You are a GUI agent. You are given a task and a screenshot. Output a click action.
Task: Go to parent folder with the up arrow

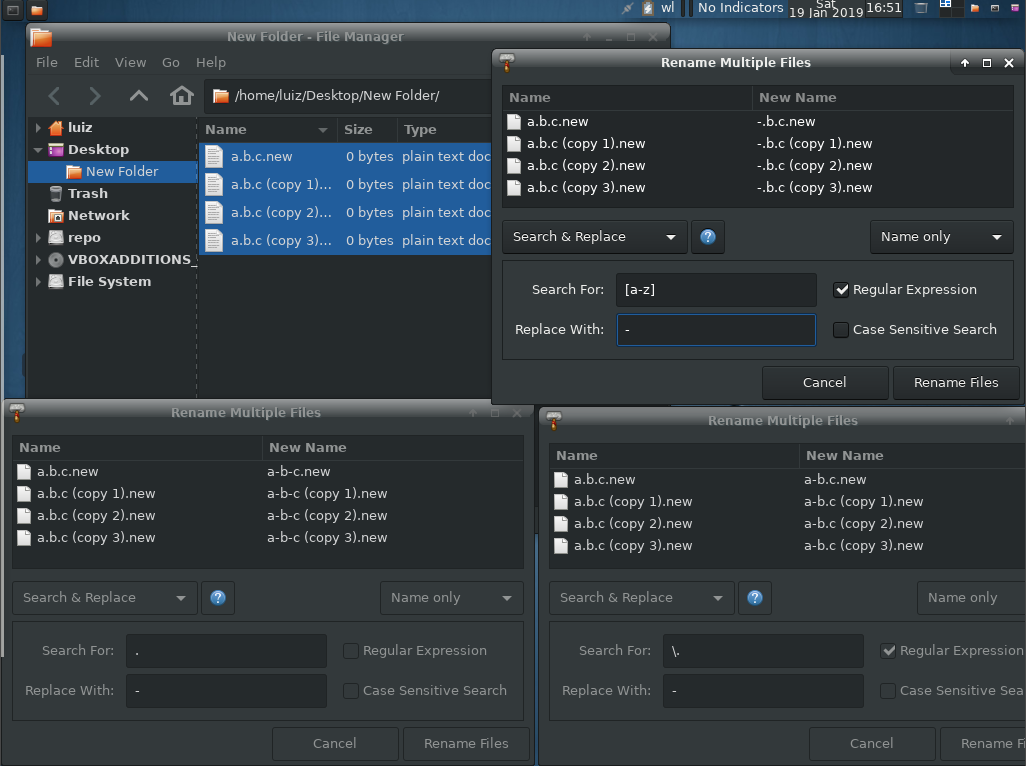pos(139,96)
